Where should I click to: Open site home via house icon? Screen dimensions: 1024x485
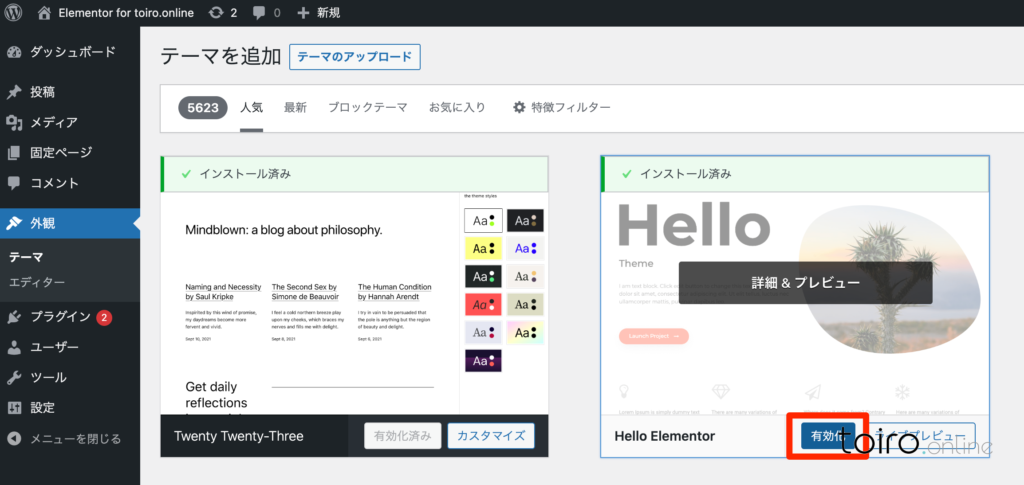pyautogui.click(x=44, y=13)
